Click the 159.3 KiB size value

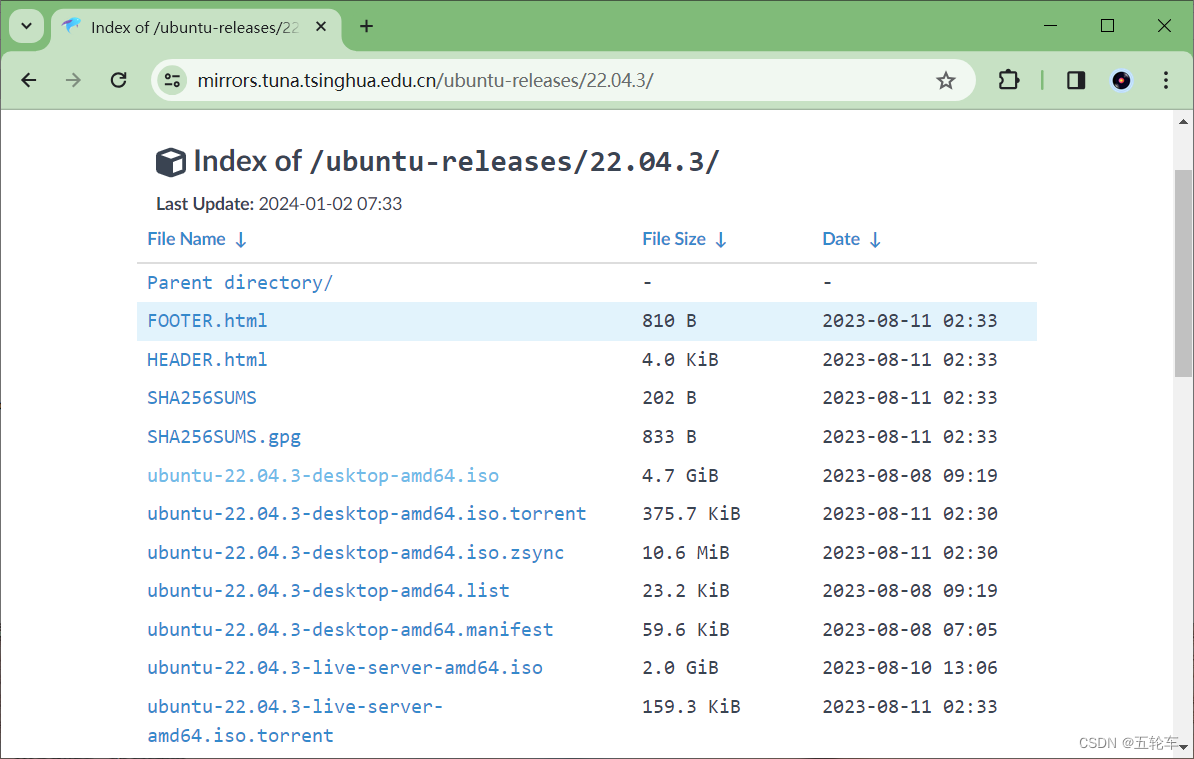click(x=691, y=706)
